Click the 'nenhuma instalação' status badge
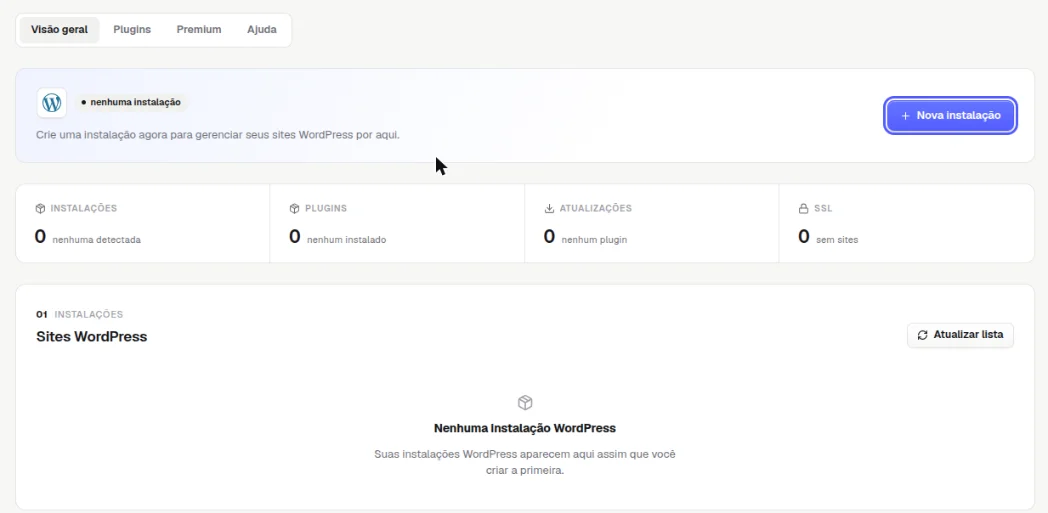Viewport: 1048px width, 513px height. point(131,102)
